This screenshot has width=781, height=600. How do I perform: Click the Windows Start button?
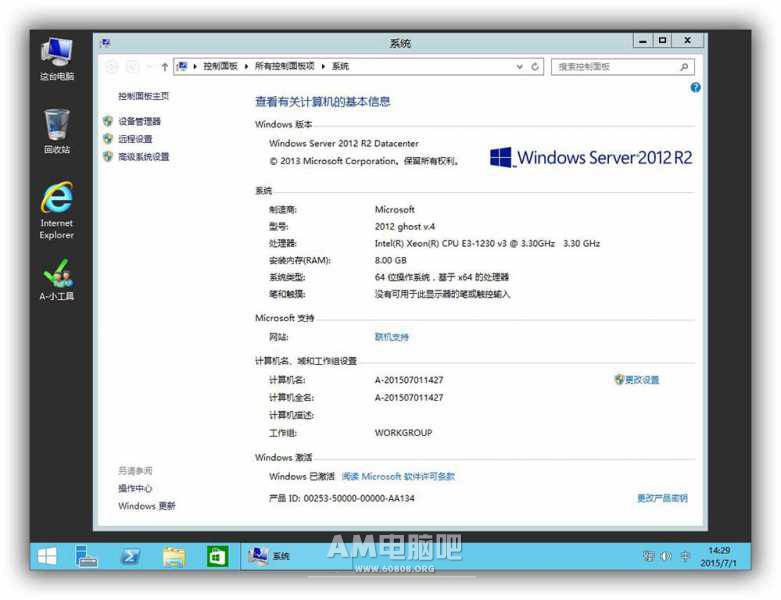(x=47, y=556)
